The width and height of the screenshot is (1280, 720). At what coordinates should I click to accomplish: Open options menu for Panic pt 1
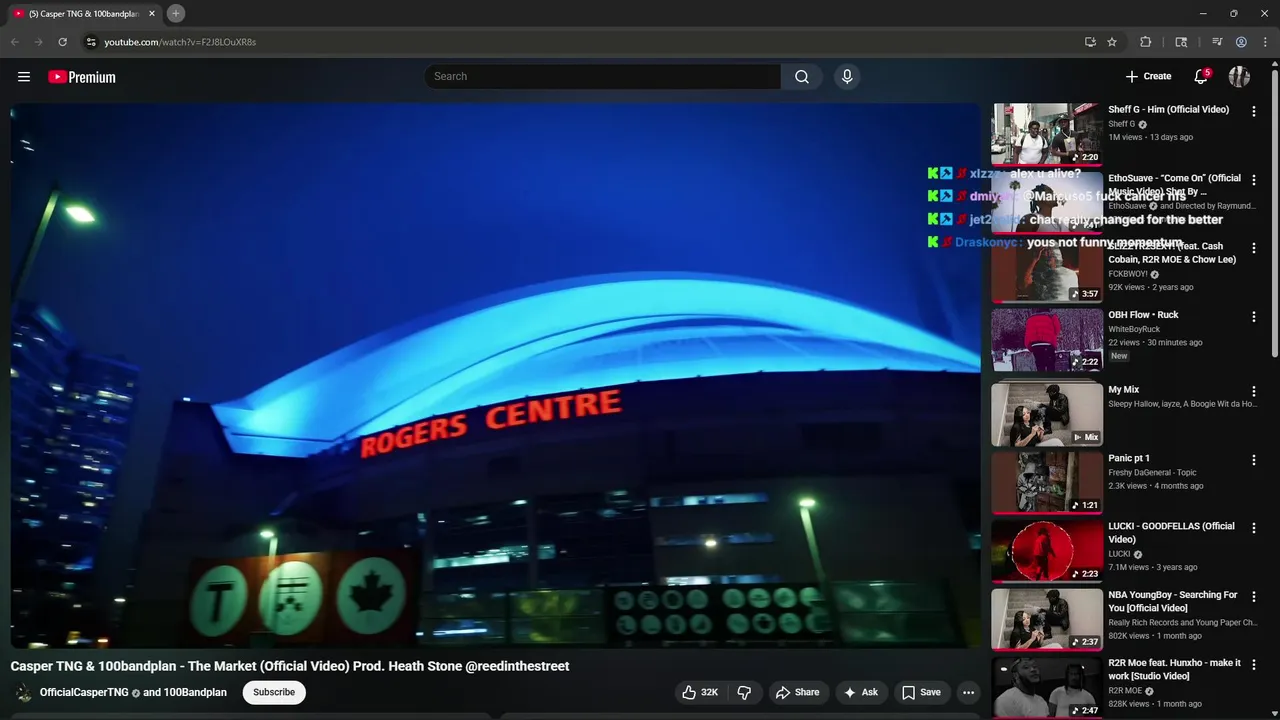point(1254,460)
